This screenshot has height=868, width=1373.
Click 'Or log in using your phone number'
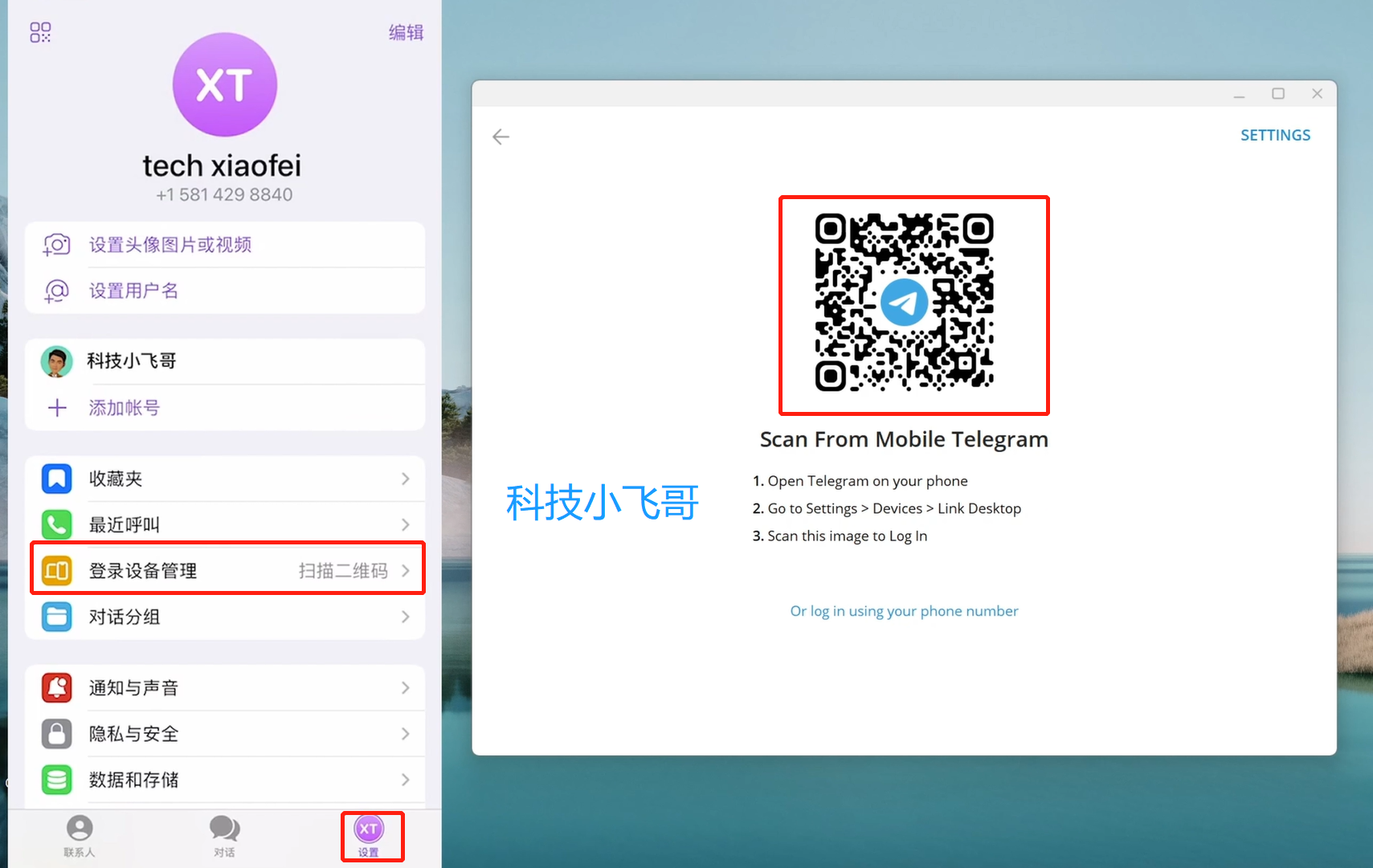[x=904, y=611]
